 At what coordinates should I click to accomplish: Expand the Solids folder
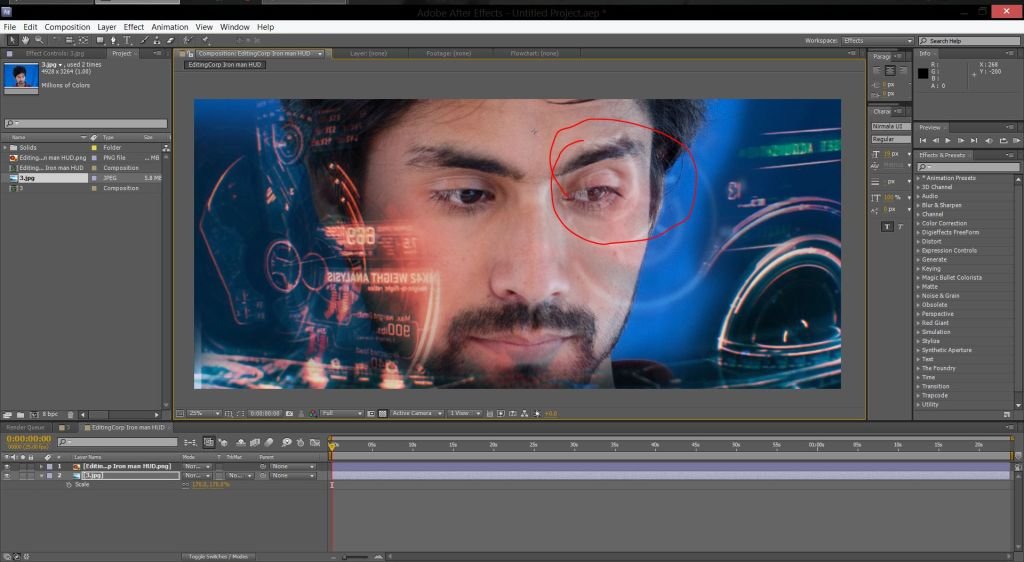click(x=5, y=148)
